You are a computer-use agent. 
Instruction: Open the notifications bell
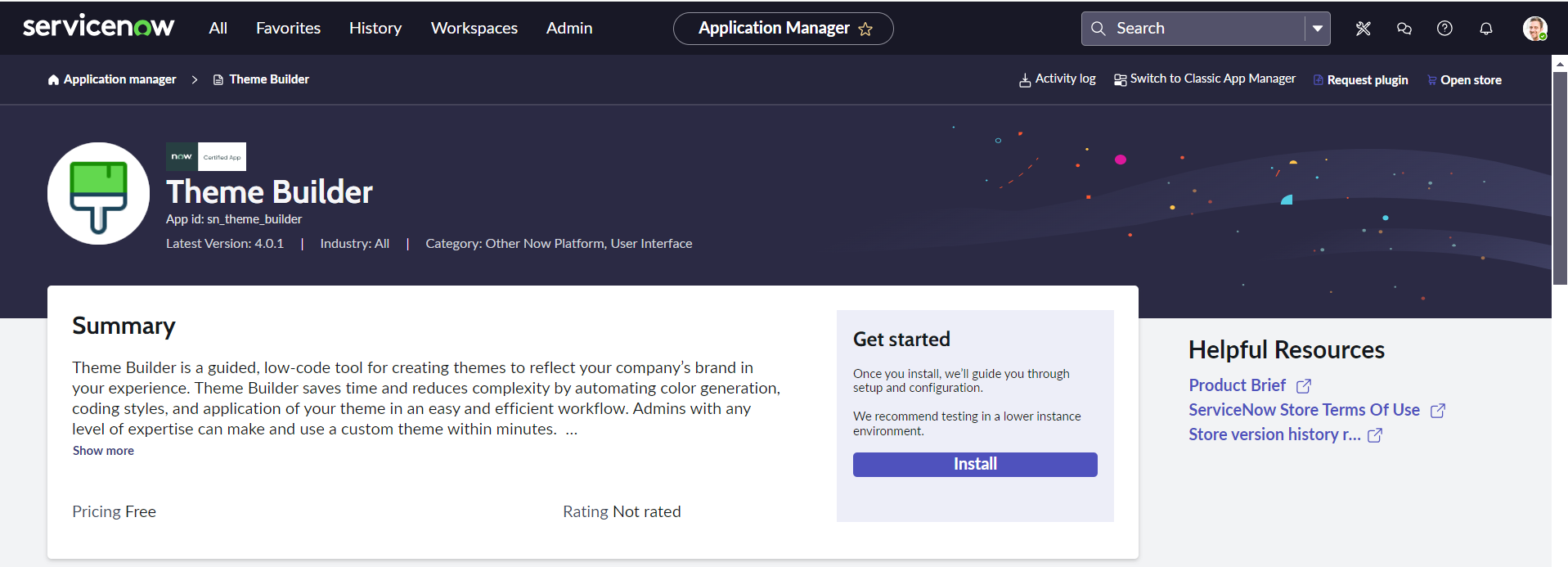[x=1486, y=29]
